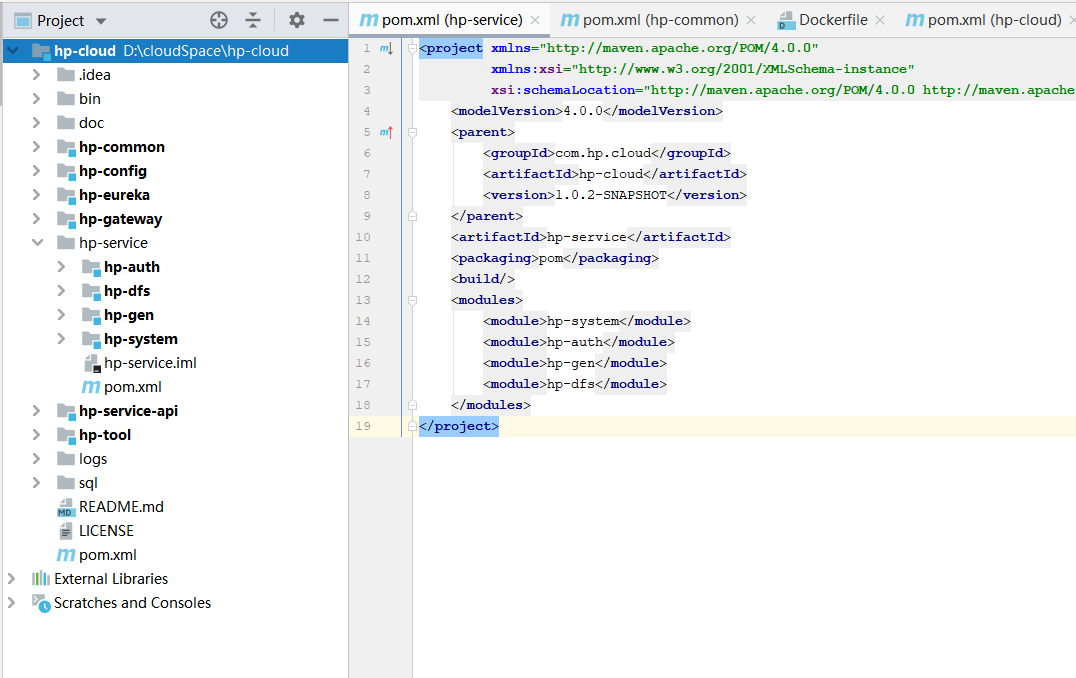Expand the sql folder
1076x678 pixels.
36,483
